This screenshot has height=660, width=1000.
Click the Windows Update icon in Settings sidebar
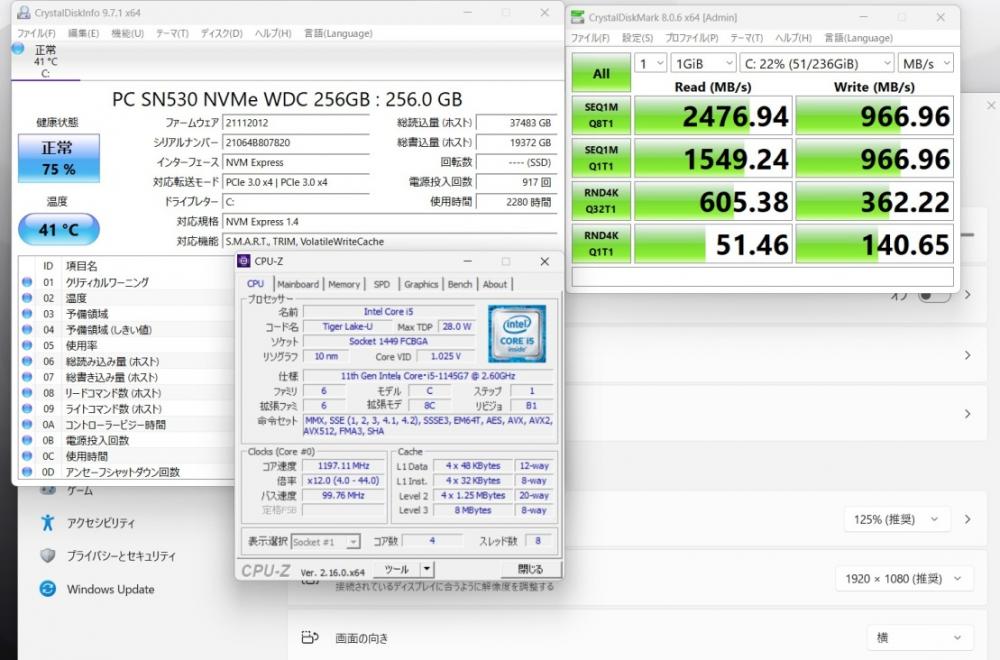click(48, 589)
